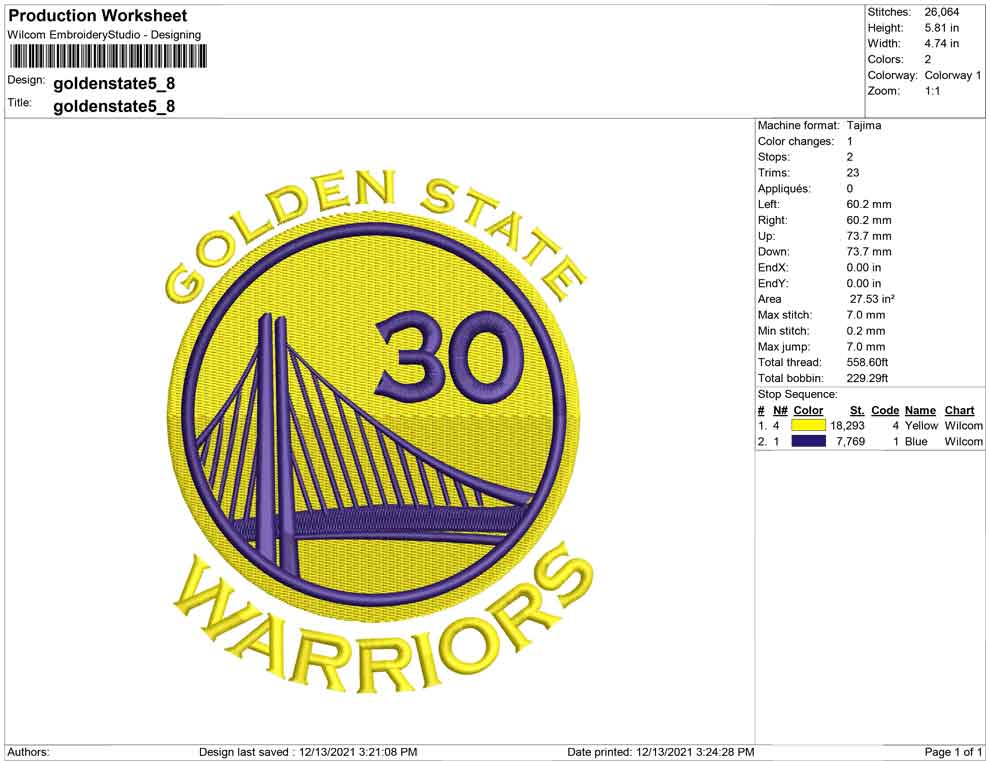Click the 'Down:' label
The width and height of the screenshot is (990, 762).
point(773,252)
